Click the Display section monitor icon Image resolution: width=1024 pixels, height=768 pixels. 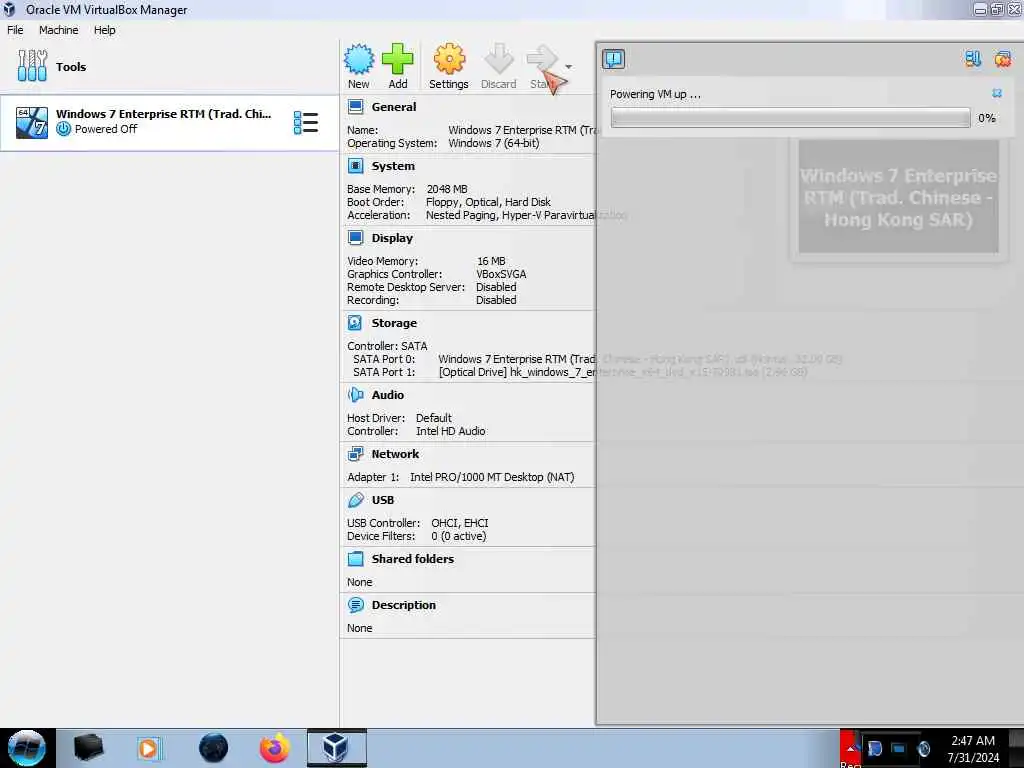tap(355, 238)
